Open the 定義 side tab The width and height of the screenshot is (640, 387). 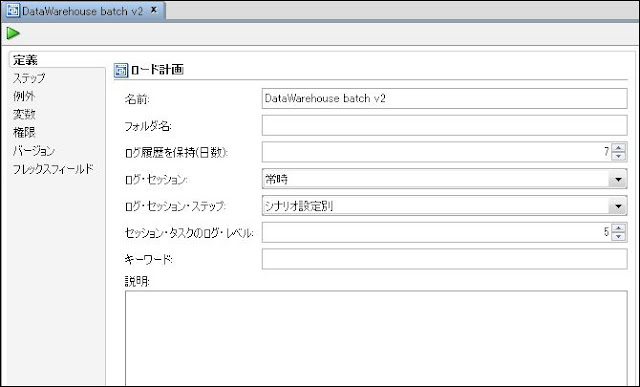(25, 60)
